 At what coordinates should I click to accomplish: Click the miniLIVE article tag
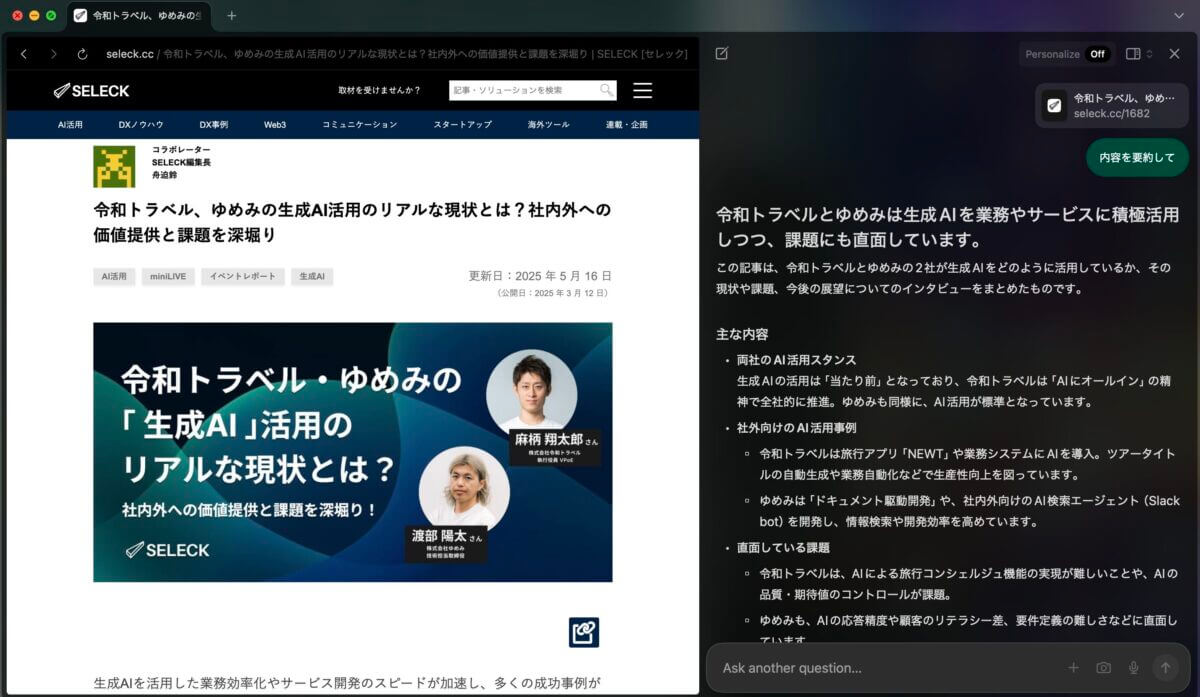point(168,276)
